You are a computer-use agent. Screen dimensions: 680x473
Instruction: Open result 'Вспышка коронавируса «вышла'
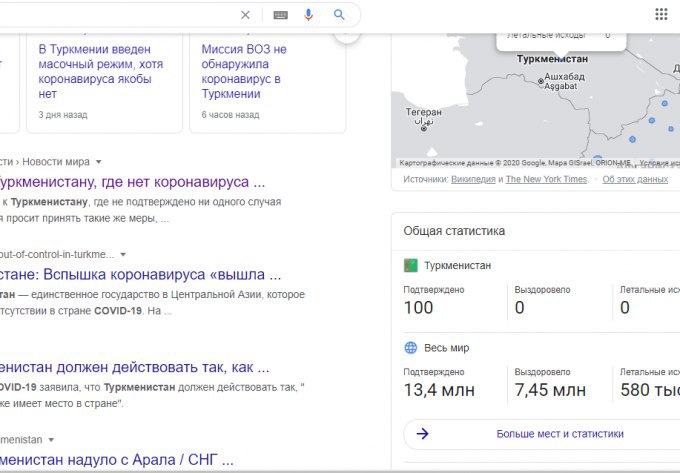(x=141, y=274)
